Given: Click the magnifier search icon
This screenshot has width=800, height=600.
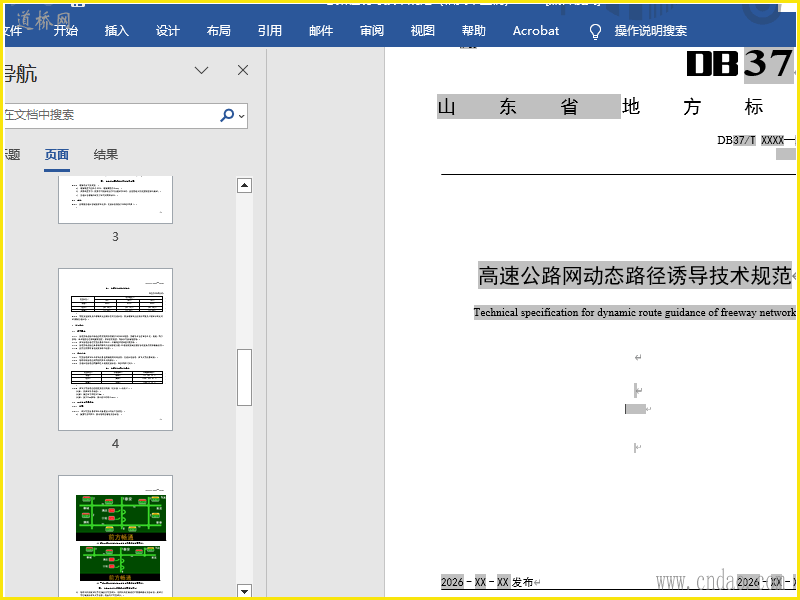Looking at the screenshot, I should pos(226,115).
